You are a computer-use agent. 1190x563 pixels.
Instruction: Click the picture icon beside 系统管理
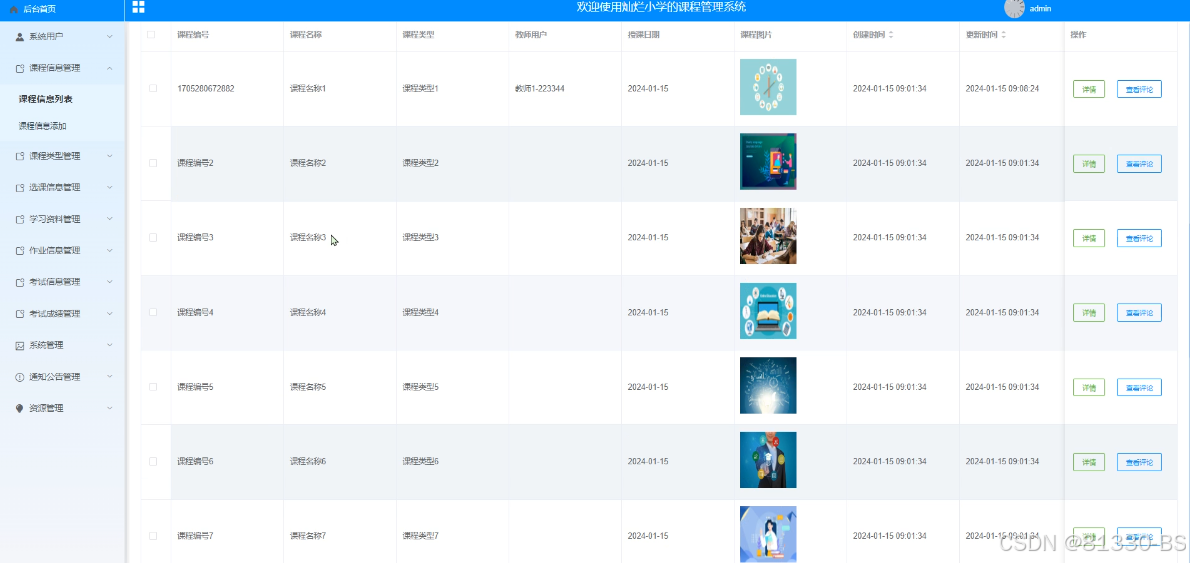pos(20,345)
